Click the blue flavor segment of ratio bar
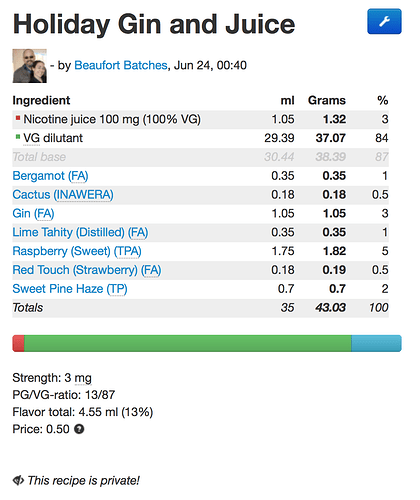 [376, 343]
